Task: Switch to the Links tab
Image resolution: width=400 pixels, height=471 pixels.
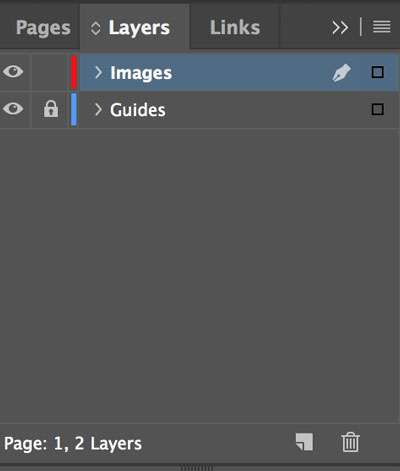Action: pos(235,27)
